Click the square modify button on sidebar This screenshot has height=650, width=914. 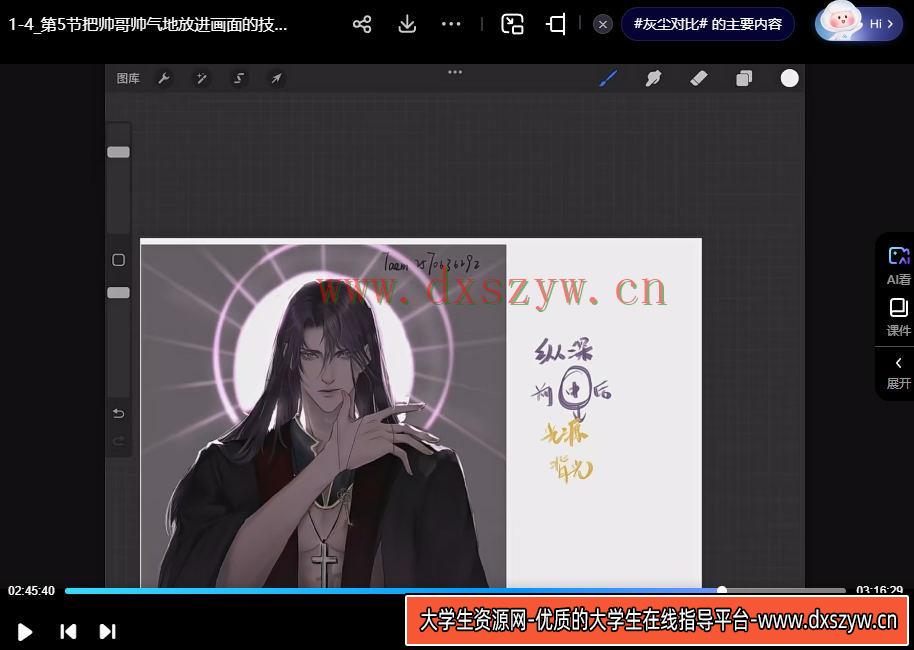[x=118, y=260]
